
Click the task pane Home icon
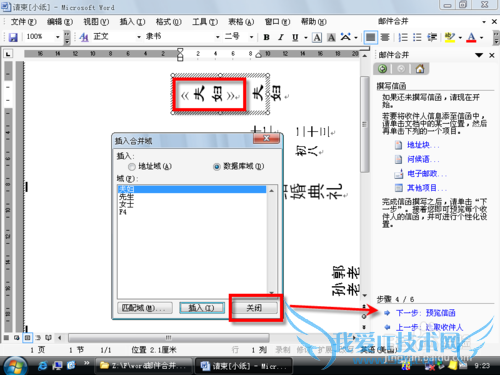pos(420,69)
